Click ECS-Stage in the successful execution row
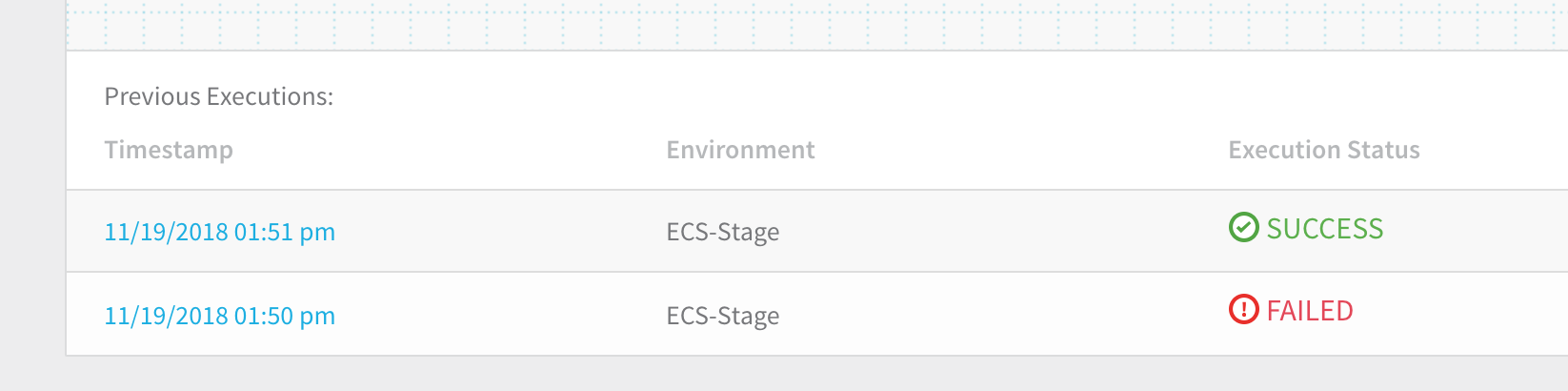Viewport: 1568px width, 391px height. pos(722,232)
